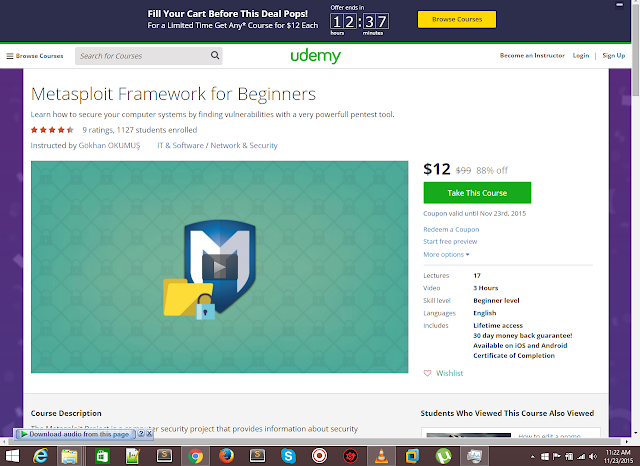Click the Sign Up link
The width and height of the screenshot is (640, 466).
[613, 55]
